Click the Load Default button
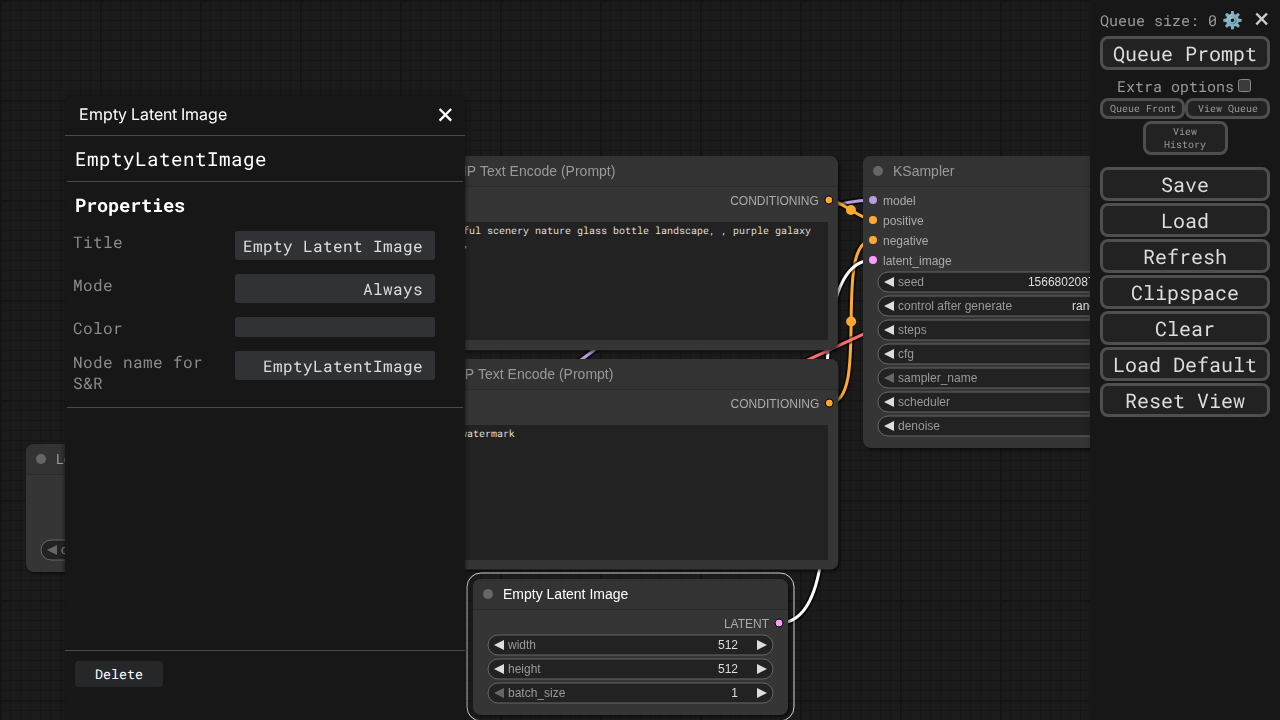The height and width of the screenshot is (720, 1280). pos(1185,364)
